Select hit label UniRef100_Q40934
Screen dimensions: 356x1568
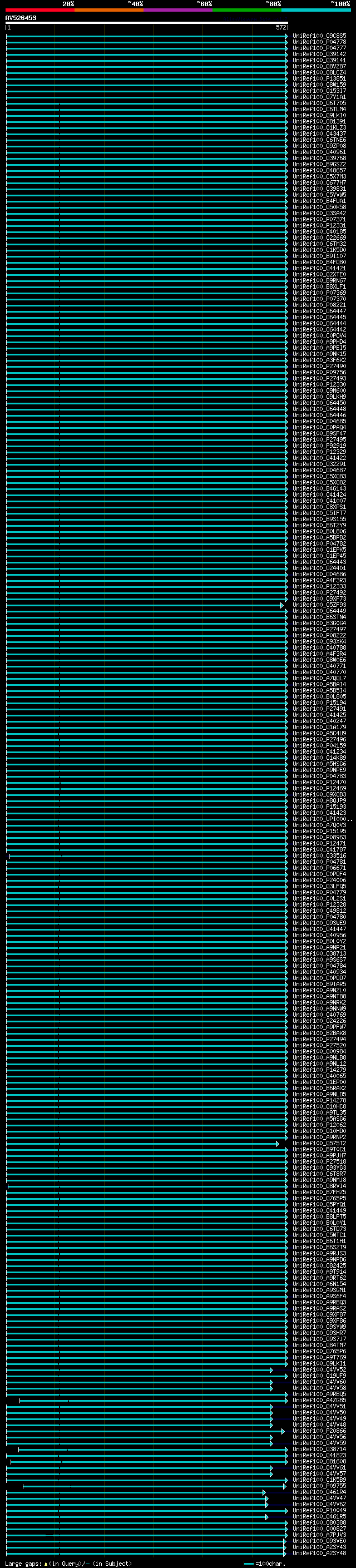319,972
